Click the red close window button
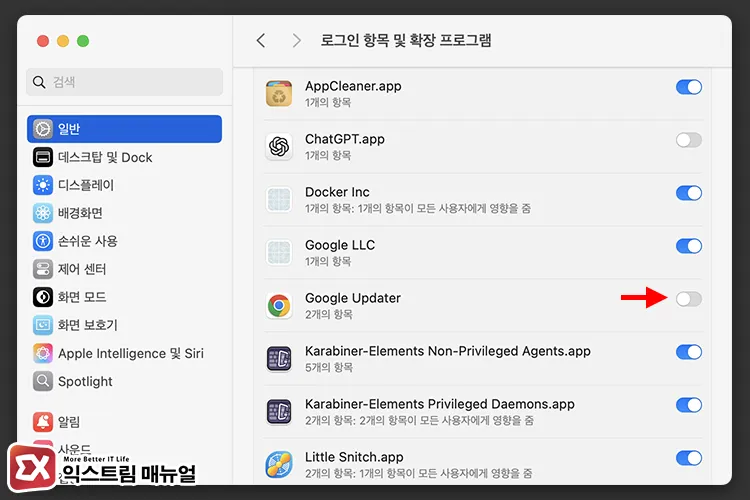 [43, 41]
